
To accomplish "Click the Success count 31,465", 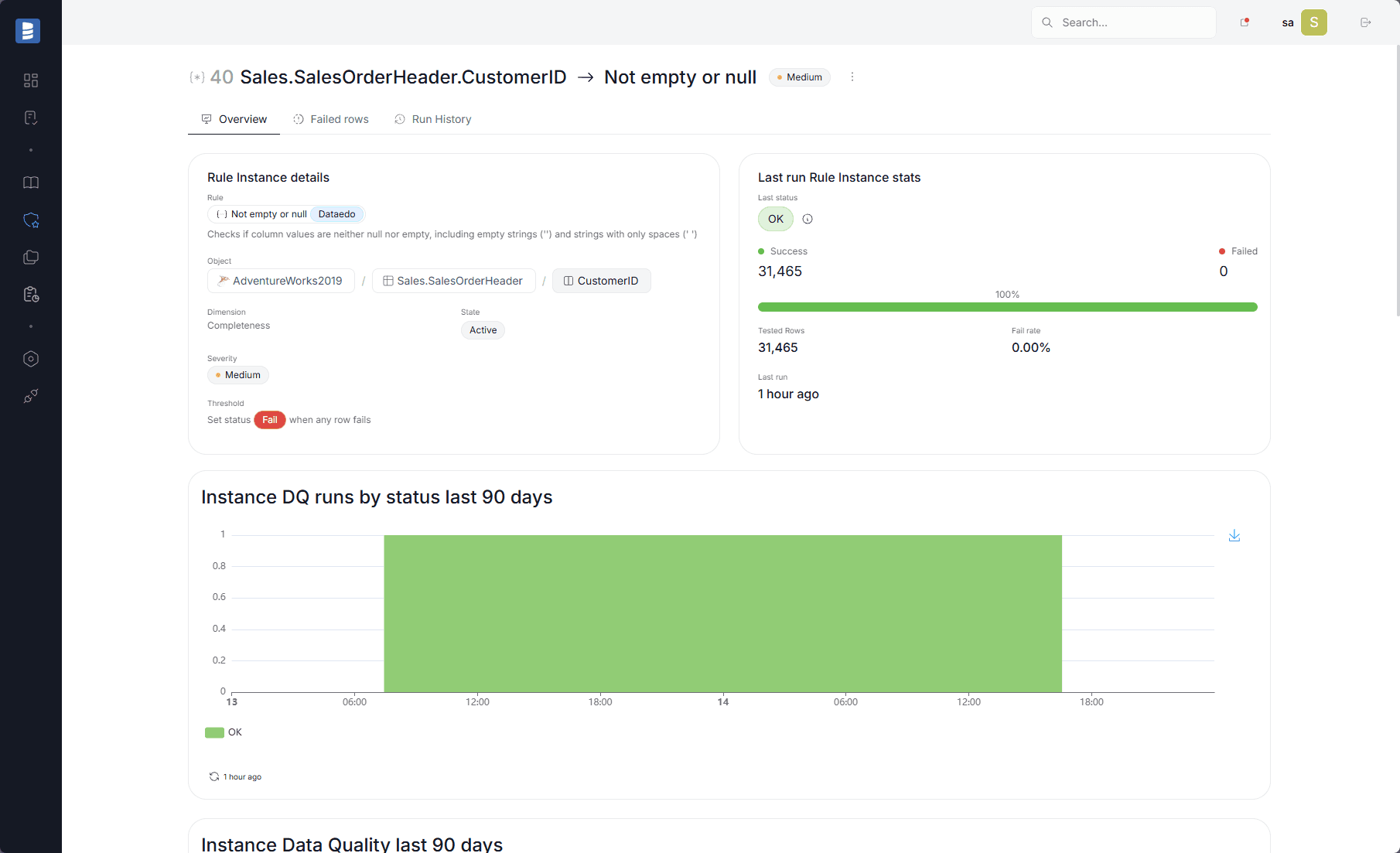I will pyautogui.click(x=780, y=271).
